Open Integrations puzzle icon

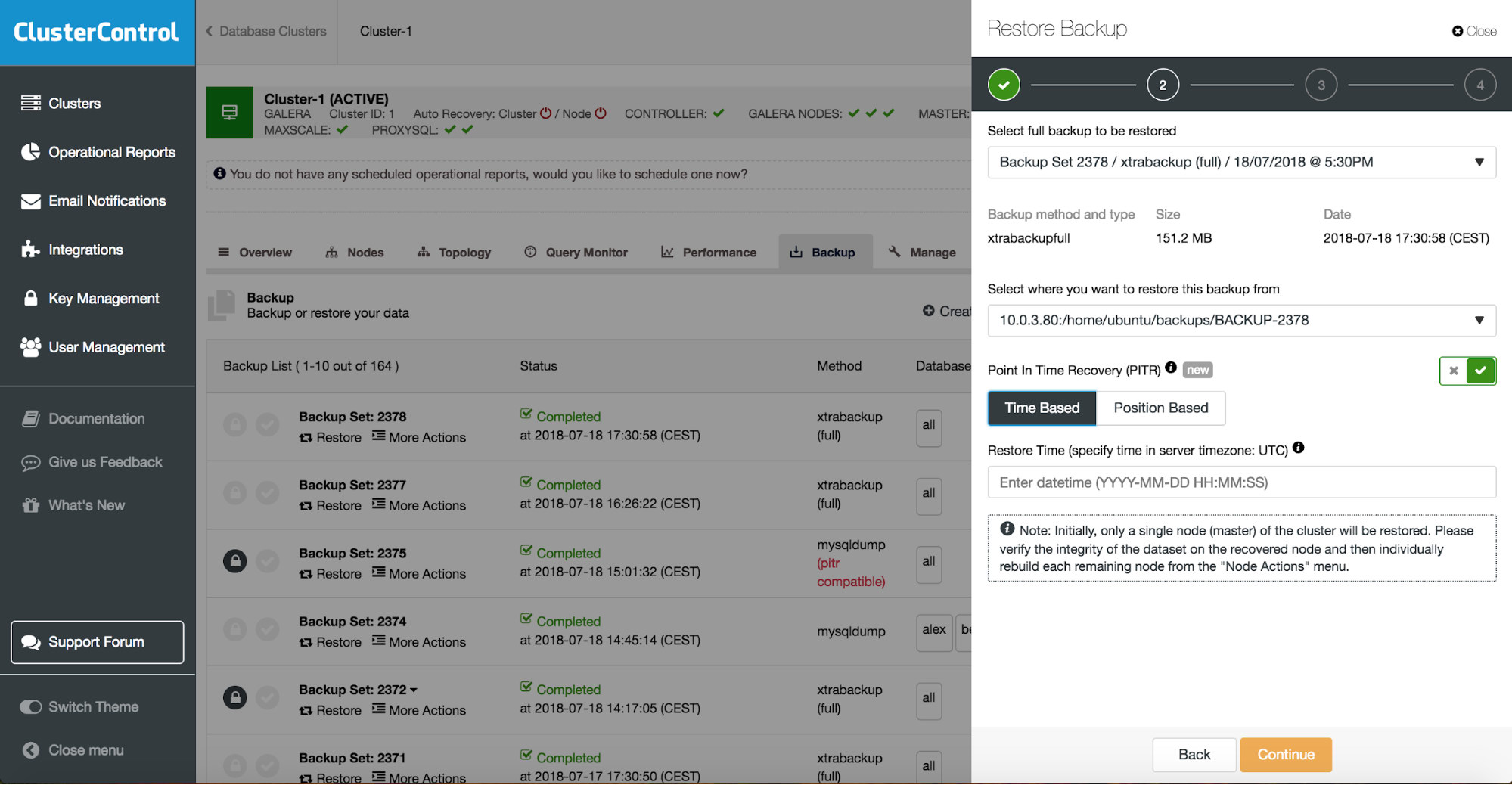[x=31, y=250]
